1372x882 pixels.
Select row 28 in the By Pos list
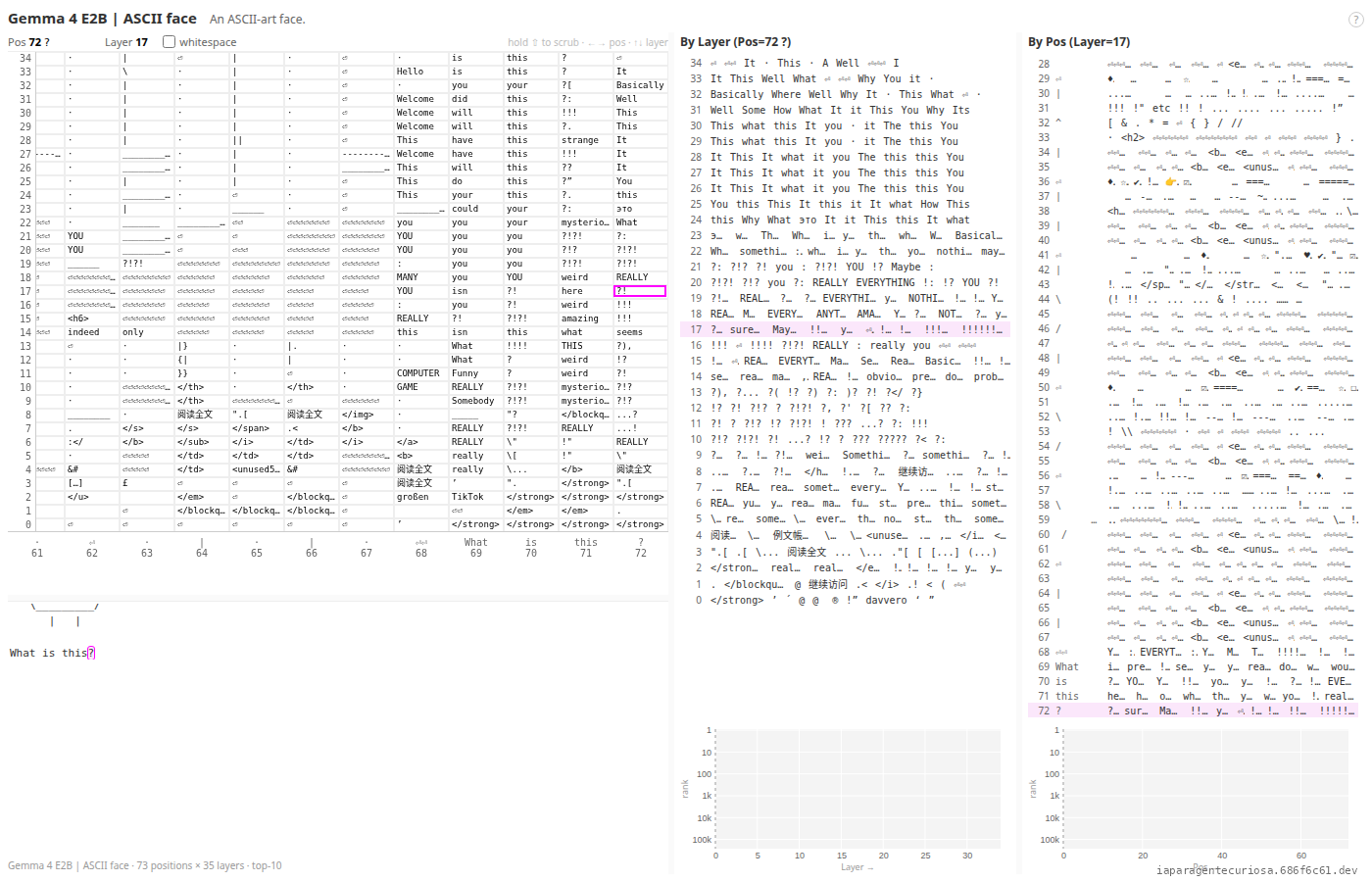(1193, 64)
